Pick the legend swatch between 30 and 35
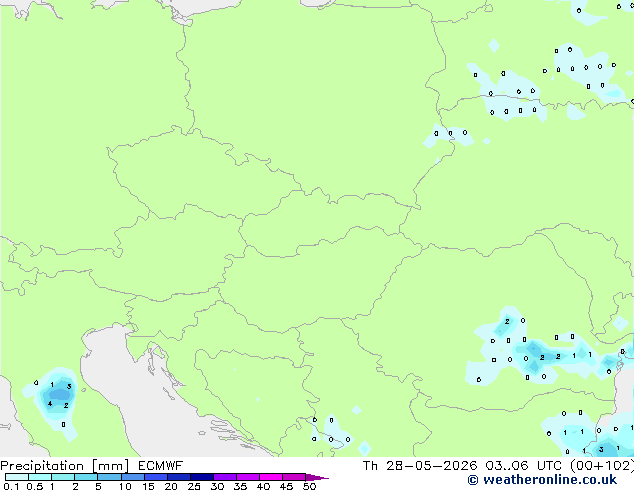The height and width of the screenshot is (490, 634). tap(224, 477)
